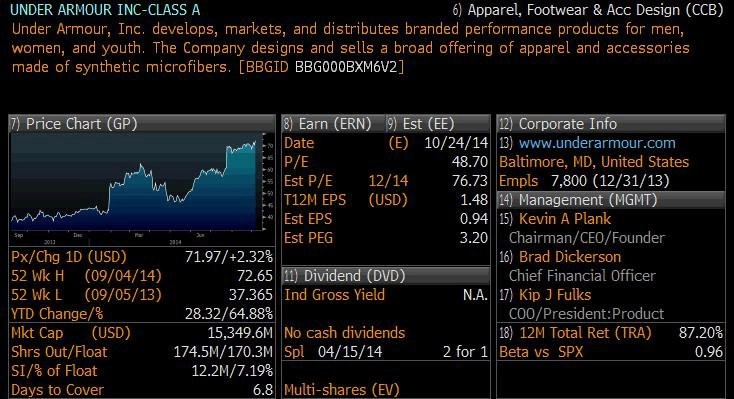This screenshot has height=399, width=734.
Task: Open Multi-shares (EV) link
Action: click(342, 390)
